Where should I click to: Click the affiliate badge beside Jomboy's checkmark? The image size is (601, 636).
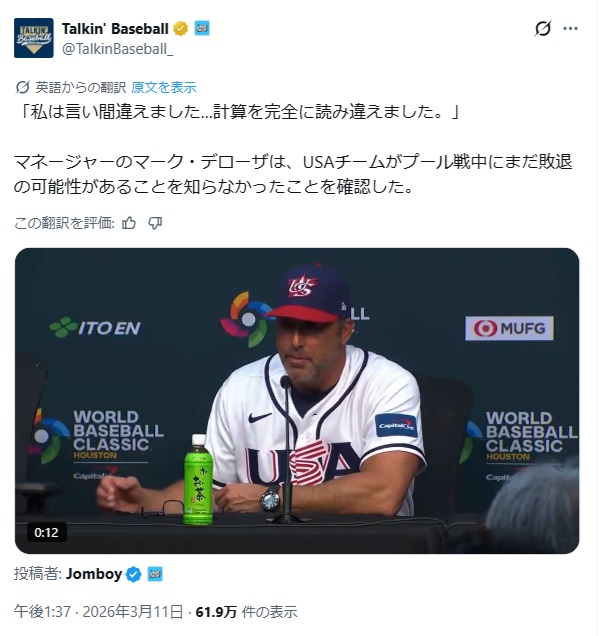(x=156, y=576)
